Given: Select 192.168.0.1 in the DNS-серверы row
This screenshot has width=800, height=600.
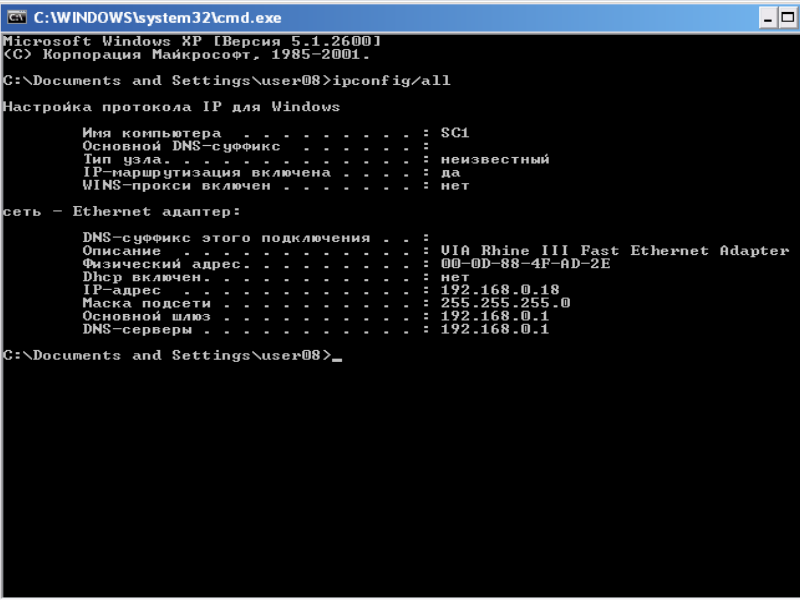Looking at the screenshot, I should pos(495,330).
